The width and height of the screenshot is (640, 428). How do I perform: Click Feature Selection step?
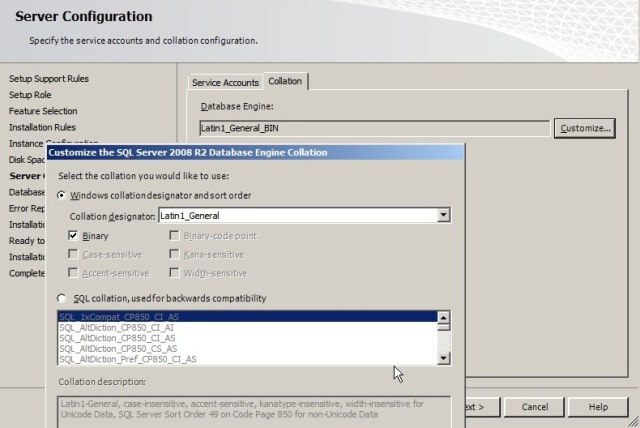[x=43, y=111]
